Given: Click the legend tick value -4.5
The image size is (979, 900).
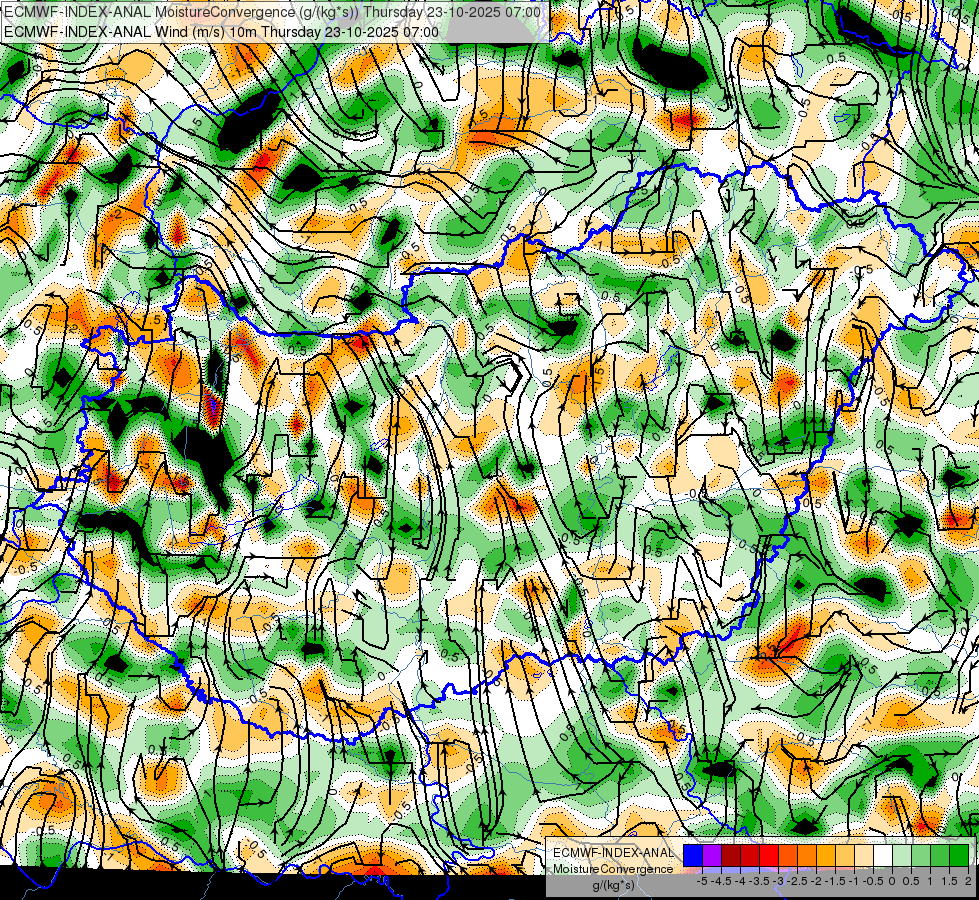Looking at the screenshot, I should tap(721, 881).
